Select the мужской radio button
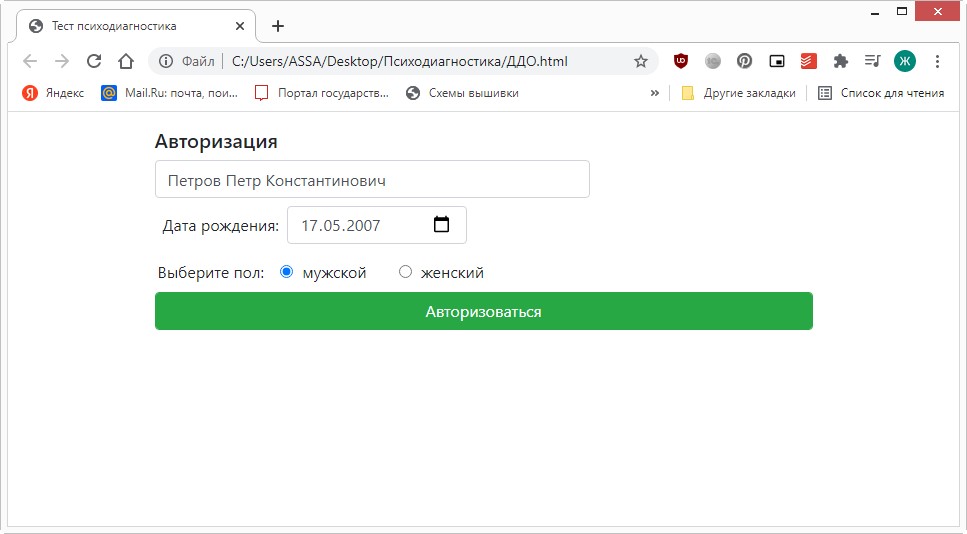 click(x=287, y=272)
